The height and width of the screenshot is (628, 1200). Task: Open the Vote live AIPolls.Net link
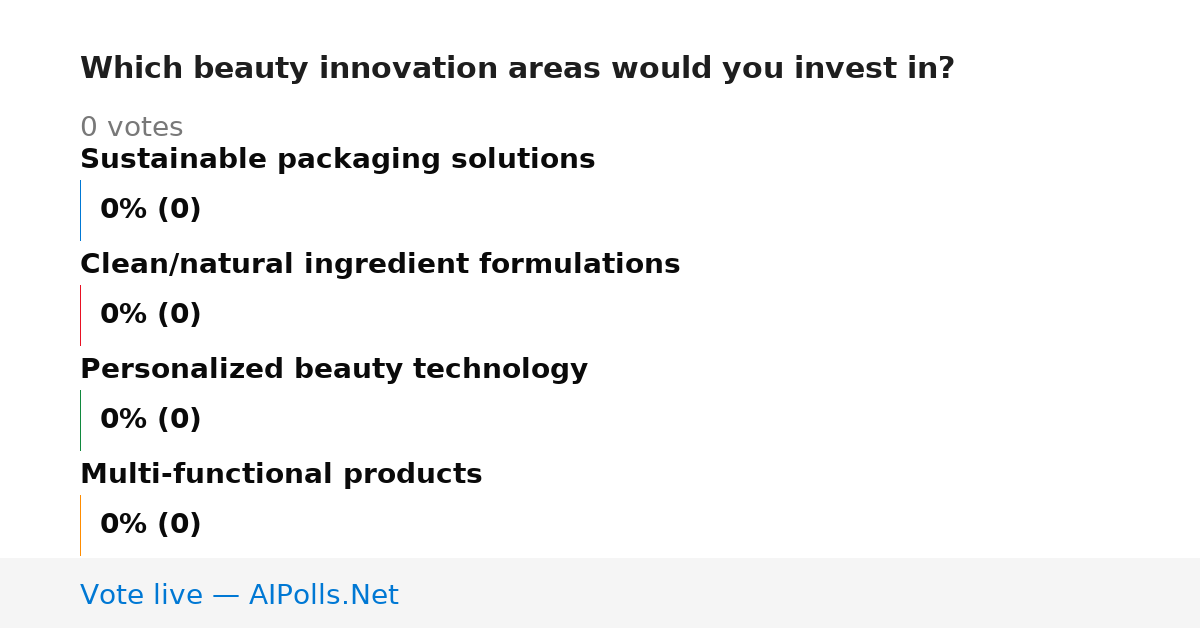(x=239, y=595)
